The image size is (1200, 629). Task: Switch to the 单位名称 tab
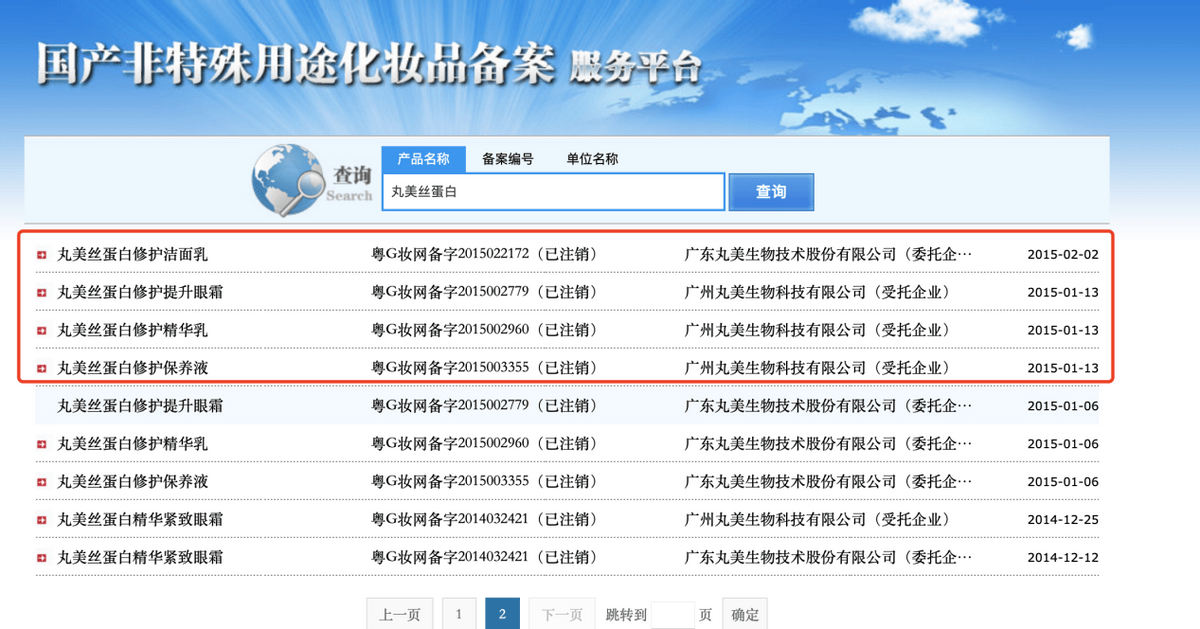[x=592, y=159]
